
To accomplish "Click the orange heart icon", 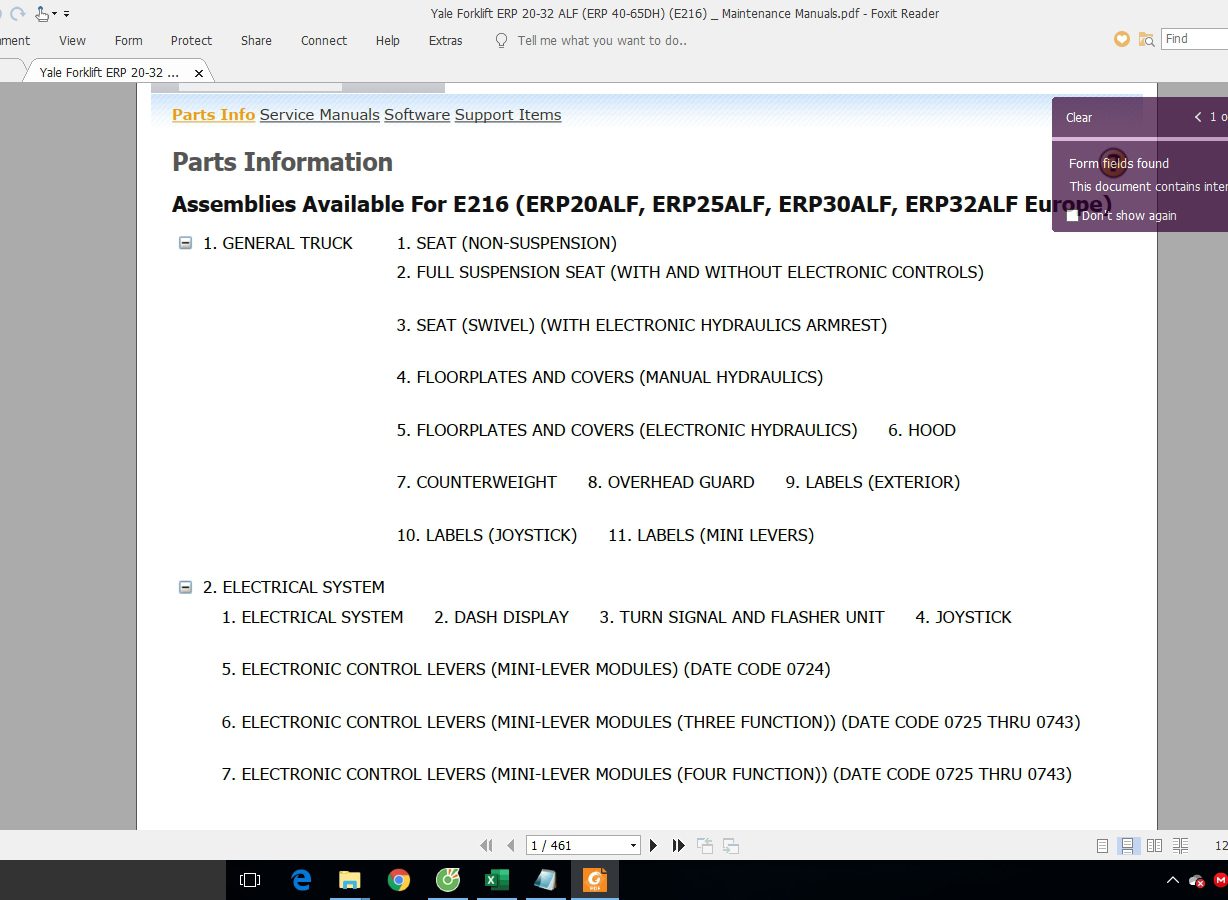I will 1122,39.
